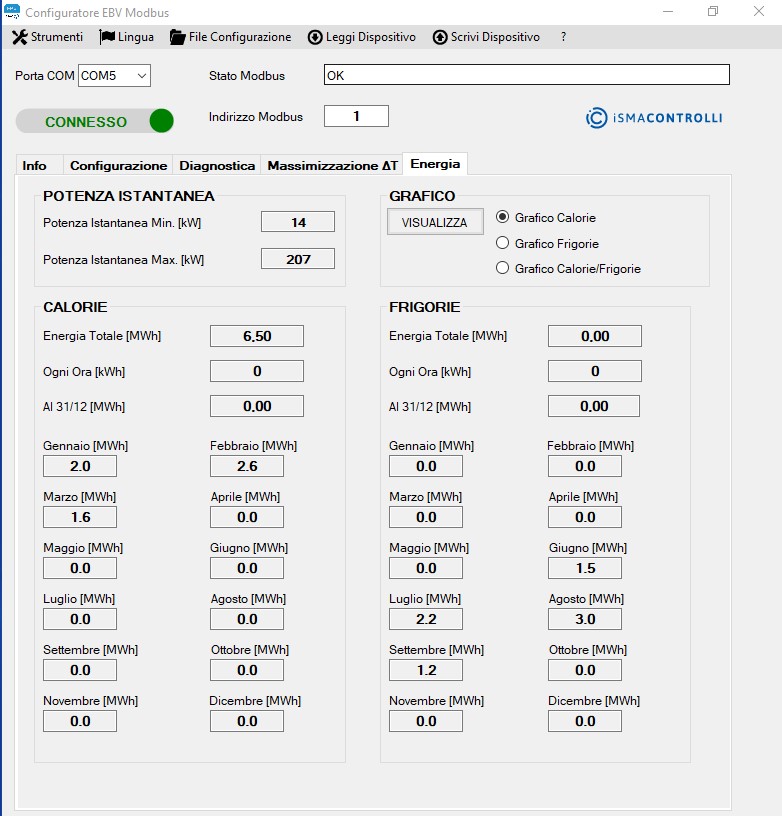Click the Leggi Dispositivo download arrow icon
This screenshot has height=816, width=782.
tap(315, 37)
